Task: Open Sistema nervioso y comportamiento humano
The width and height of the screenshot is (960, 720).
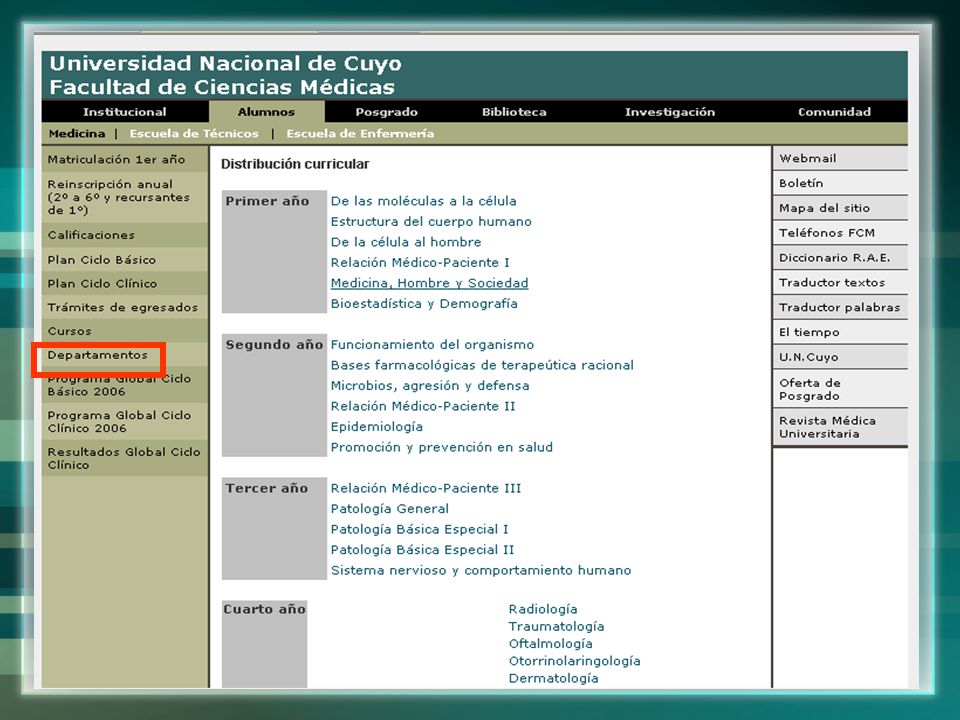Action: point(481,571)
